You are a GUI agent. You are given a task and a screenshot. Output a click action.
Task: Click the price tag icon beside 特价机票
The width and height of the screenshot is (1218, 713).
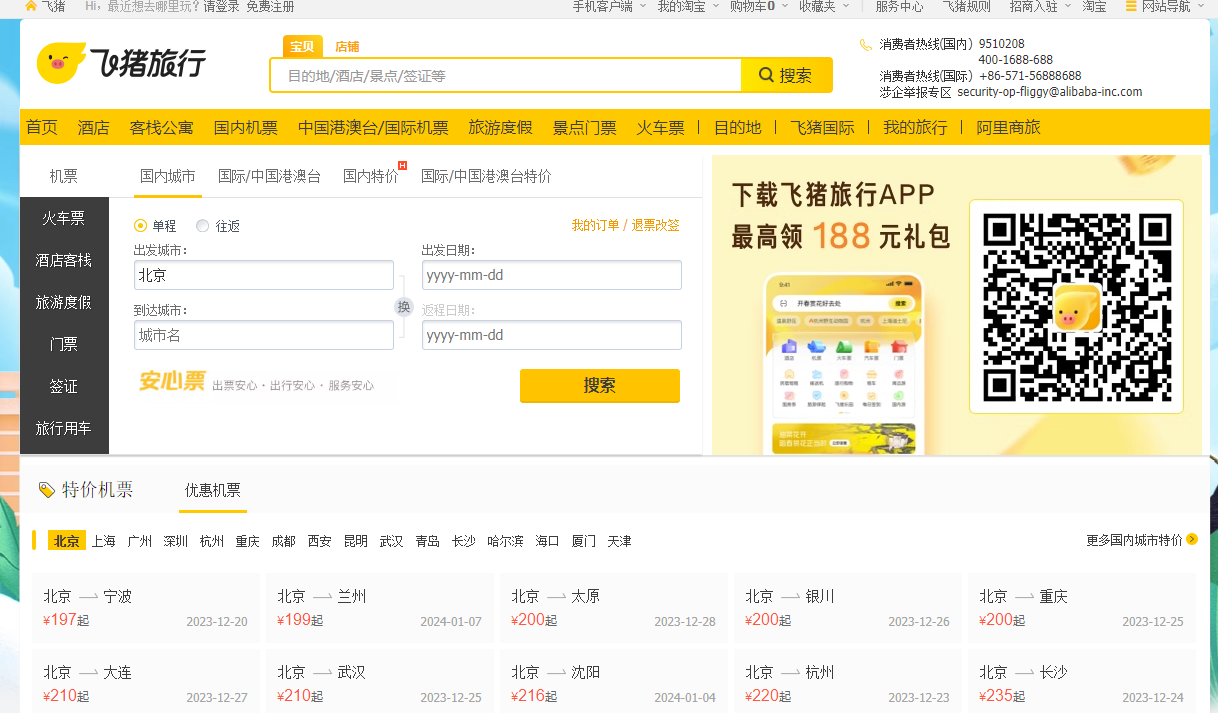pyautogui.click(x=46, y=490)
